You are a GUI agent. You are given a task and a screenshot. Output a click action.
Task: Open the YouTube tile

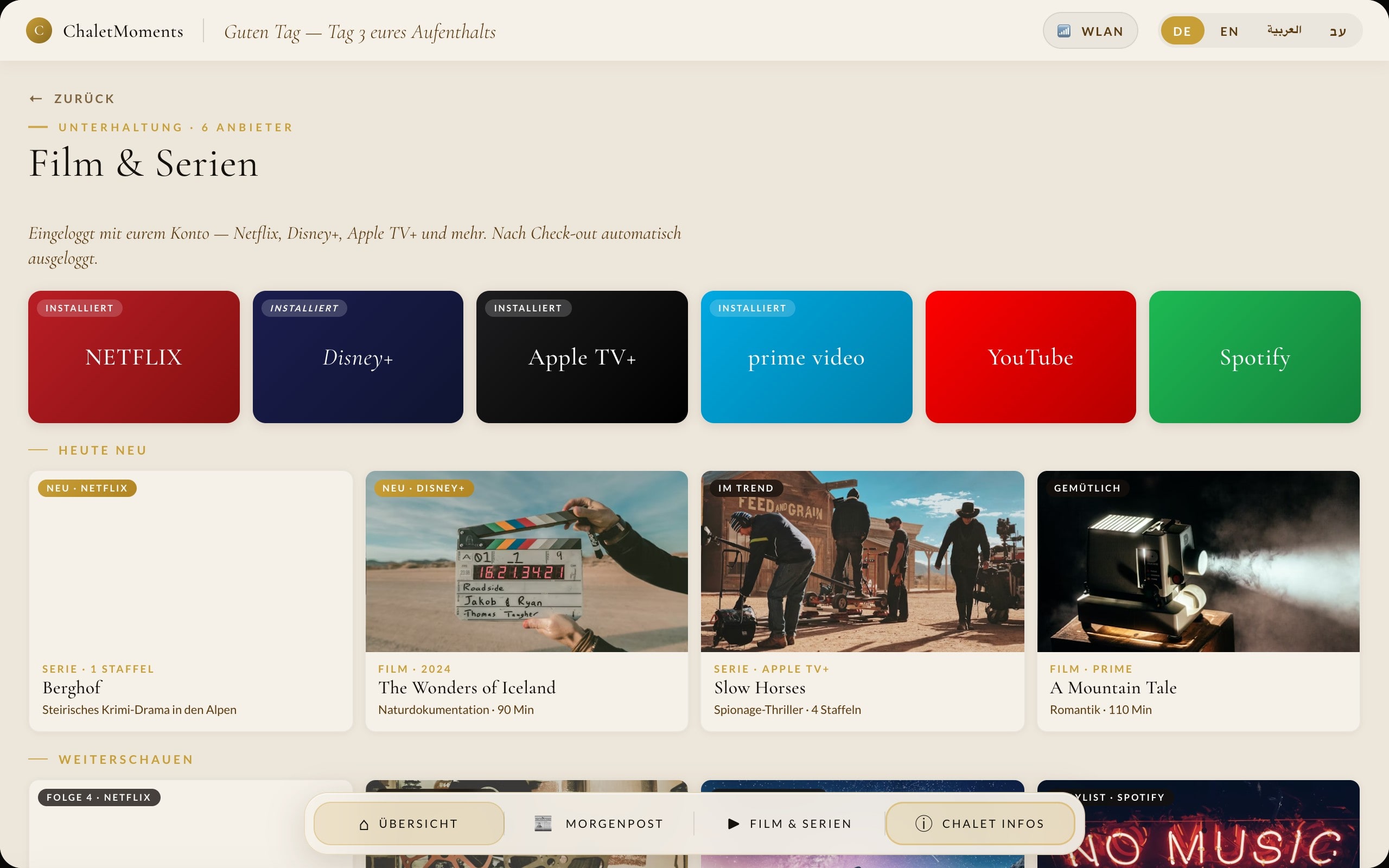coord(1030,357)
